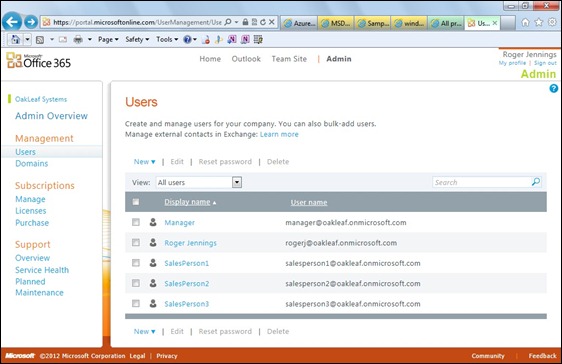Image resolution: width=562 pixels, height=364 pixels.
Task: Click the search magnifier in the users Search box
Action: point(535,182)
